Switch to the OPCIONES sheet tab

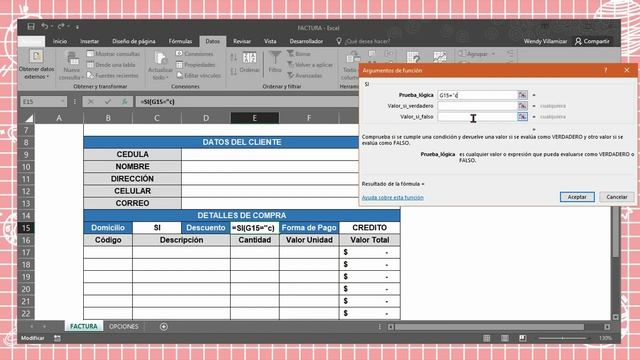pyautogui.click(x=124, y=327)
